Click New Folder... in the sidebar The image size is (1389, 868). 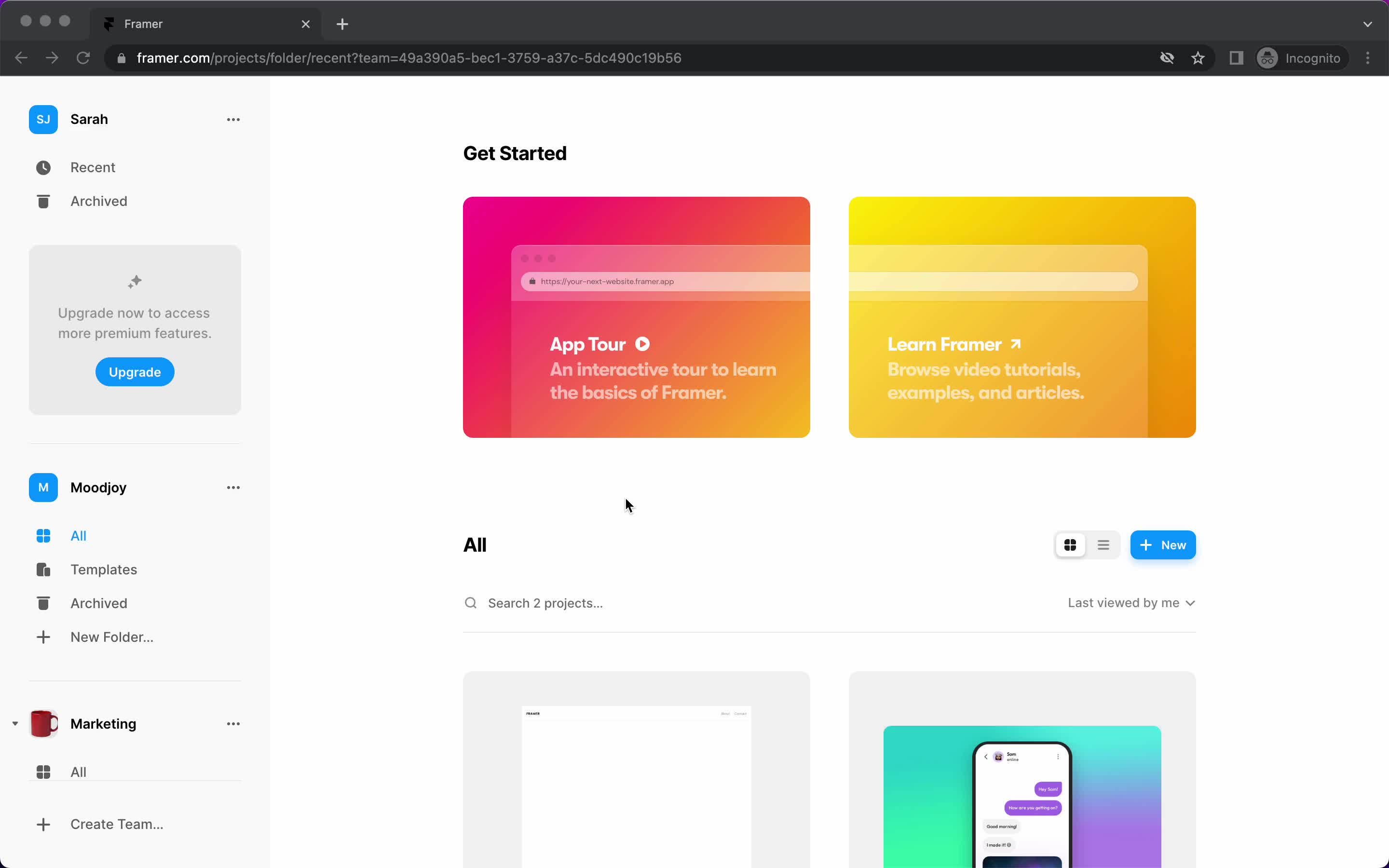[112, 637]
